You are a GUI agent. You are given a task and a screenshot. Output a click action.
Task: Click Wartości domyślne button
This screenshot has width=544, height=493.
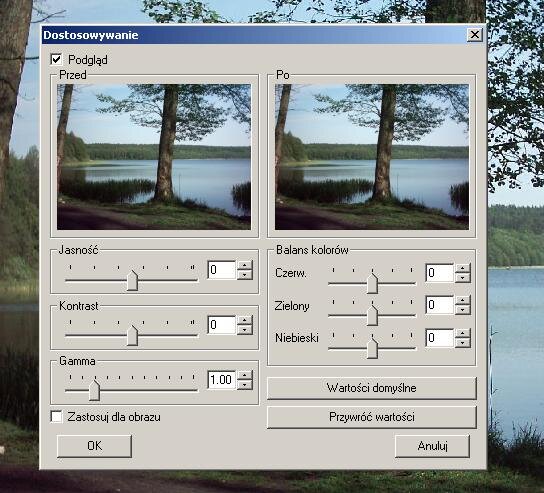click(372, 388)
